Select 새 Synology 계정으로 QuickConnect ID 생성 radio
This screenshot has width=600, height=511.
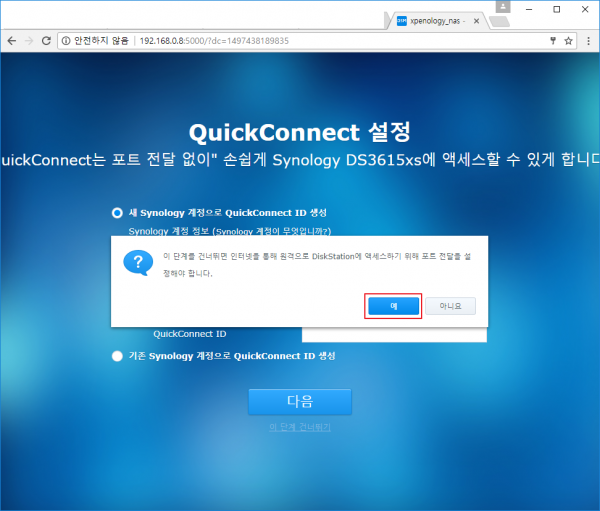click(117, 213)
